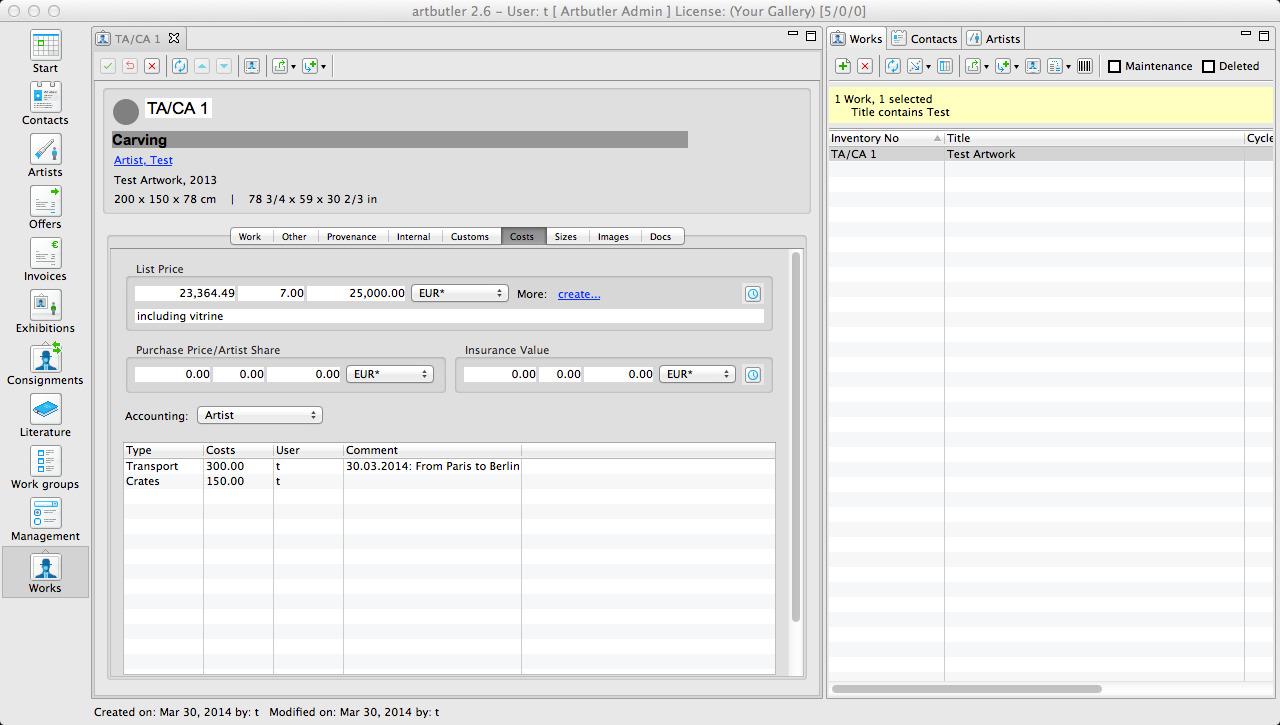The width and height of the screenshot is (1280, 725).
Task: Open the Artist, Test link
Action: 143,160
